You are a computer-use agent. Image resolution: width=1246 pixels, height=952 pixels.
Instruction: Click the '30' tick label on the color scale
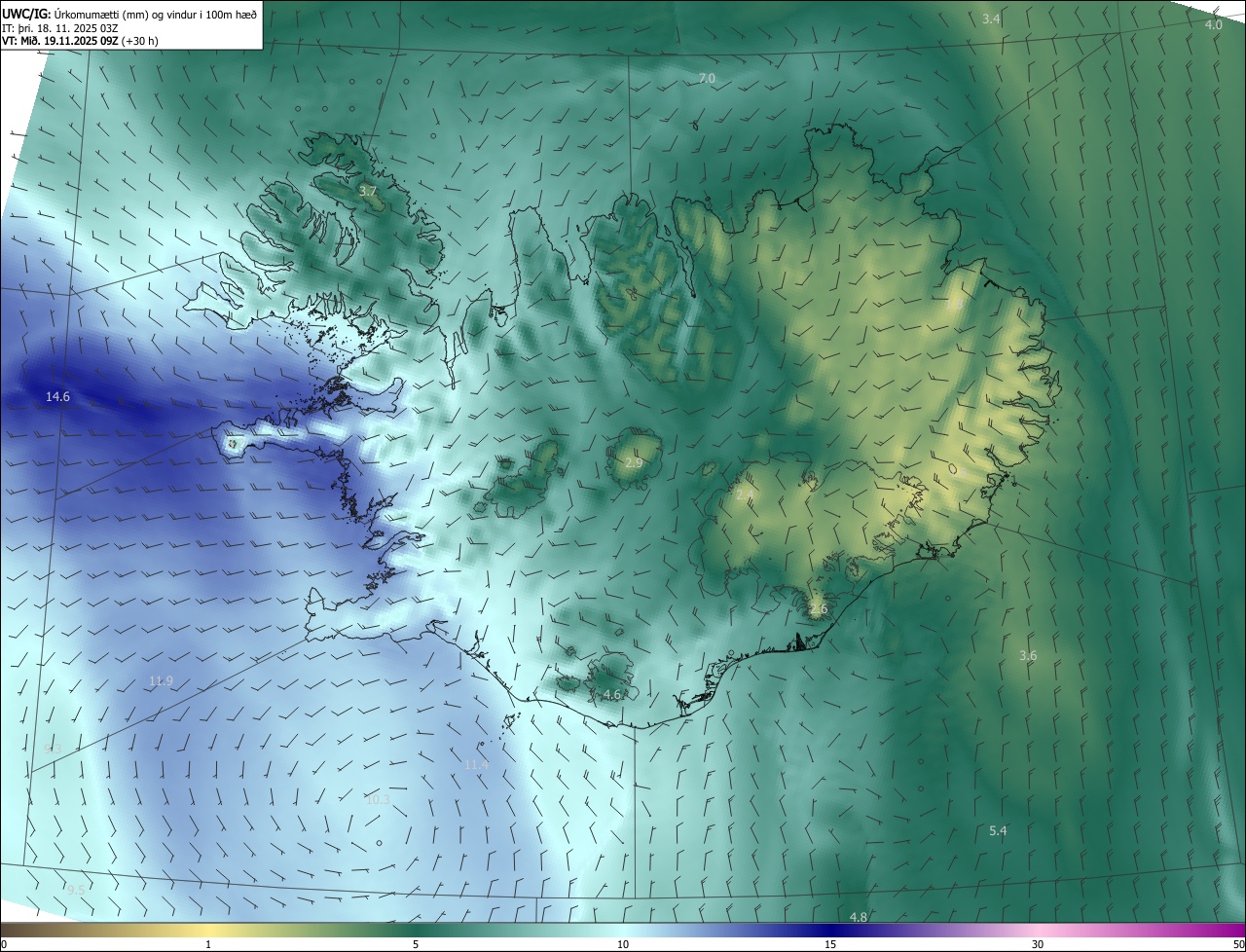(x=1038, y=944)
